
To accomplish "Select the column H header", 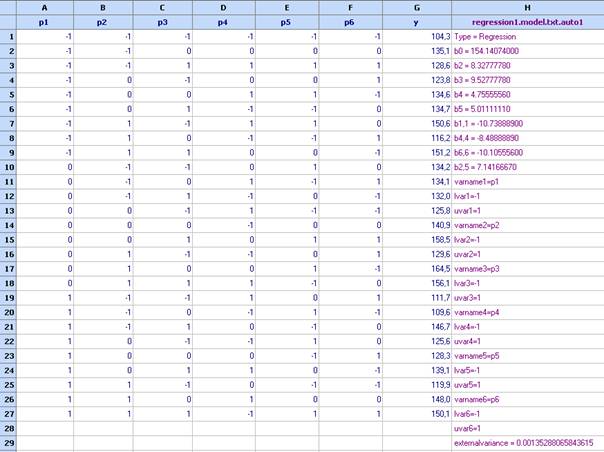I will click(x=526, y=7).
